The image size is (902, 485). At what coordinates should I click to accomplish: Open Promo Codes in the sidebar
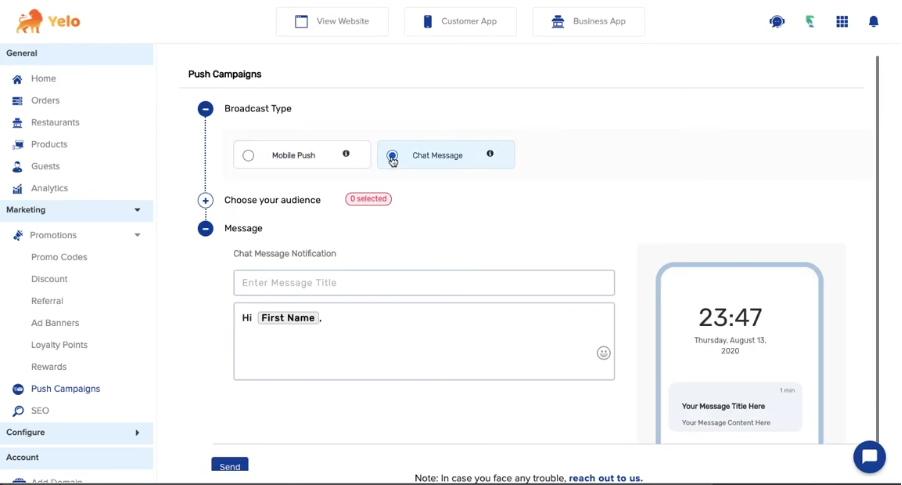[x=59, y=257]
